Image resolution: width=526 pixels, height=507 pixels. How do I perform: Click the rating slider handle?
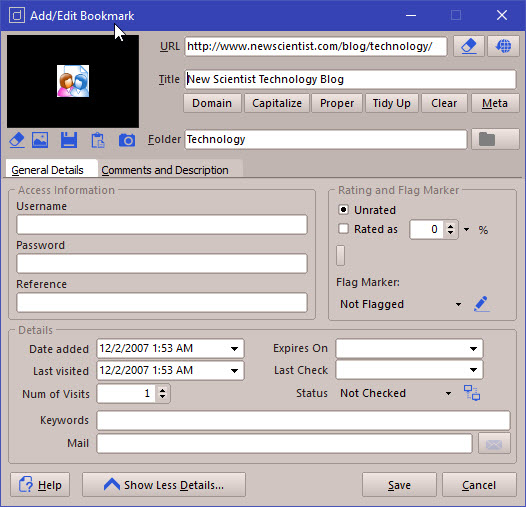pyautogui.click(x=340, y=255)
